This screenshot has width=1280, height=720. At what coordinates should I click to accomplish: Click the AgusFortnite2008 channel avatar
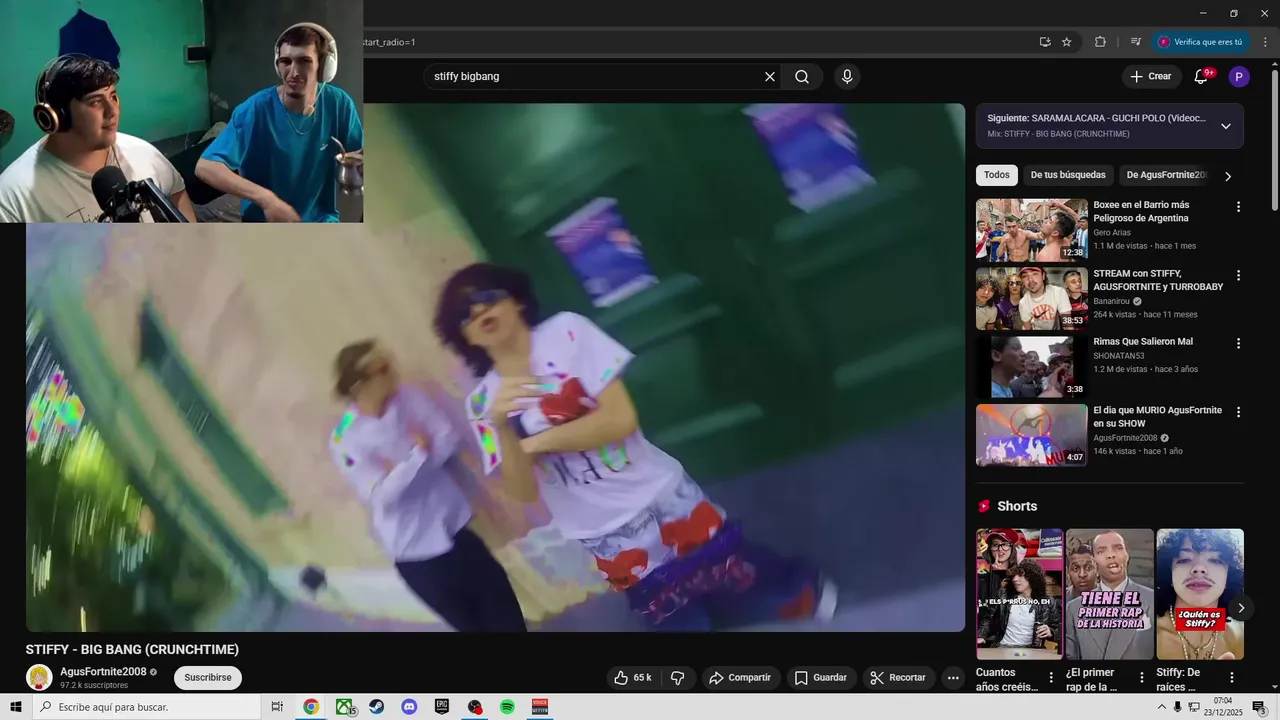(x=39, y=678)
